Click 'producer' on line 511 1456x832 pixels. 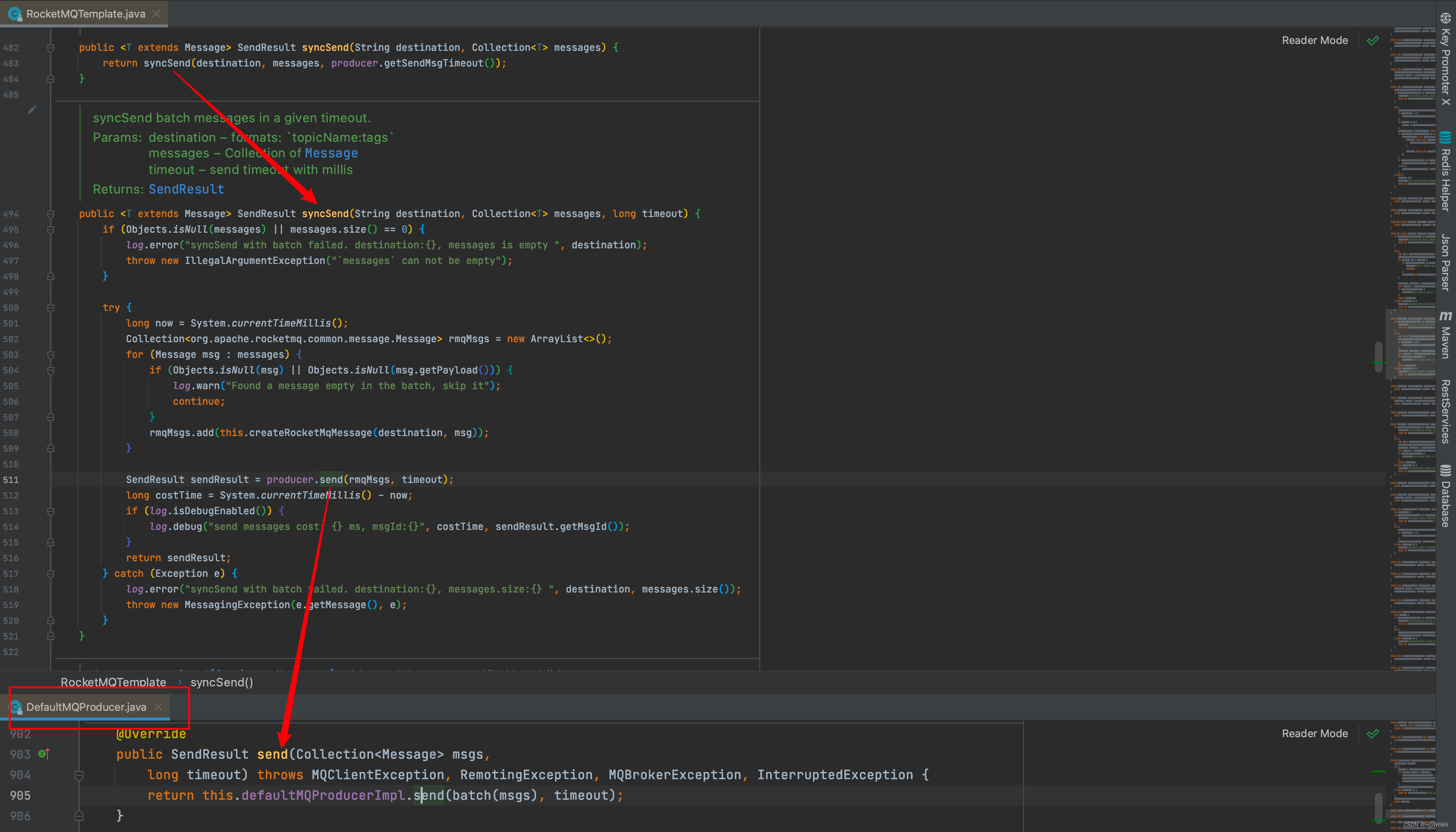(x=290, y=480)
